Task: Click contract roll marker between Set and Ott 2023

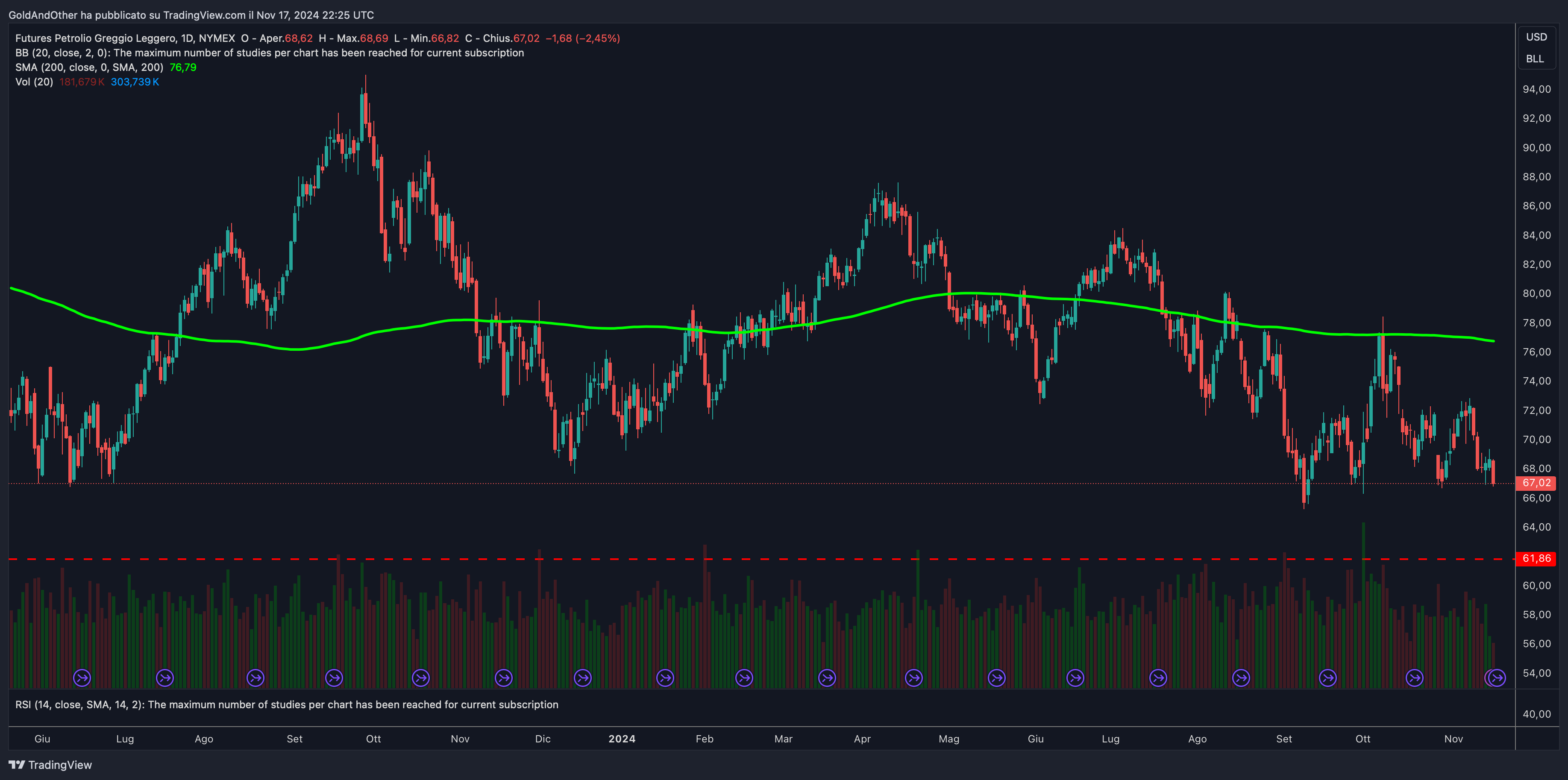Action: point(334,677)
